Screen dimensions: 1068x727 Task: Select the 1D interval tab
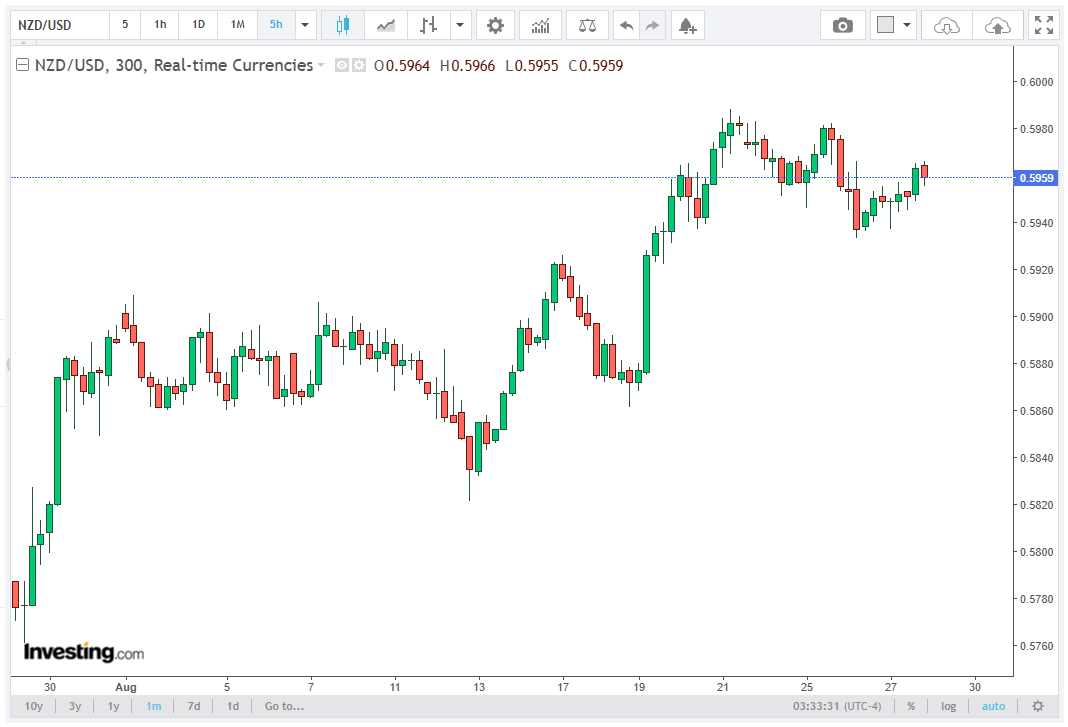pos(198,25)
